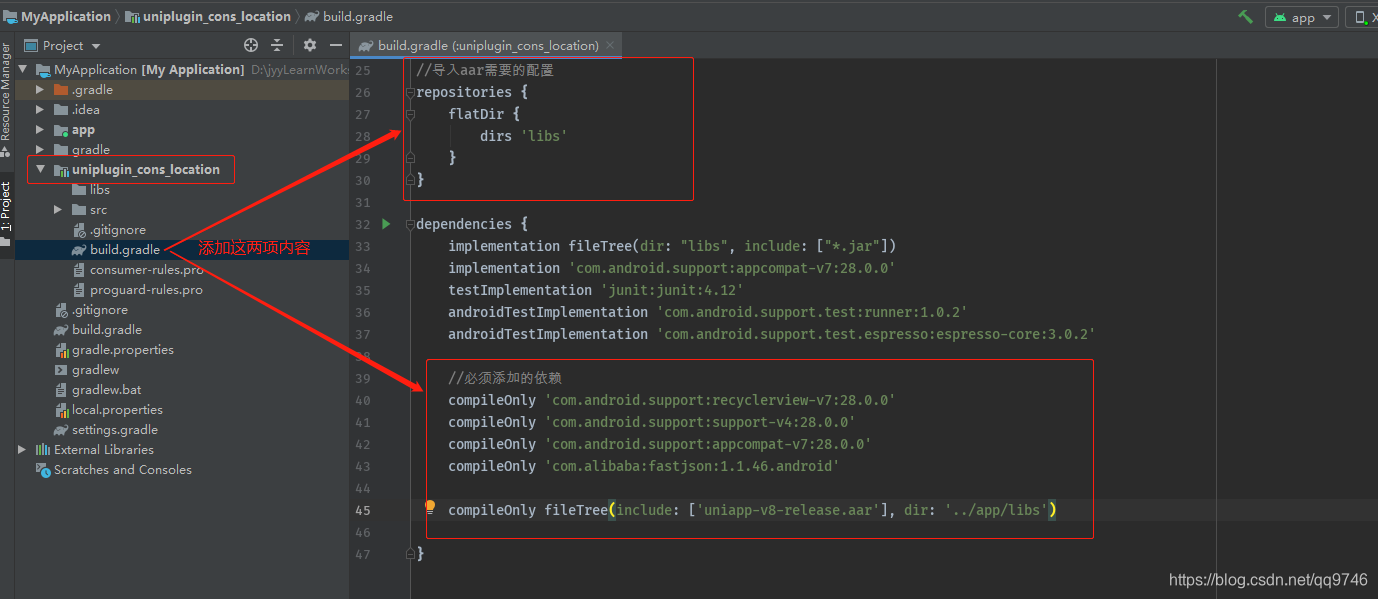Click line 45 compileOnly fileTree code
Screen dimensions: 1378x599
tap(752, 510)
